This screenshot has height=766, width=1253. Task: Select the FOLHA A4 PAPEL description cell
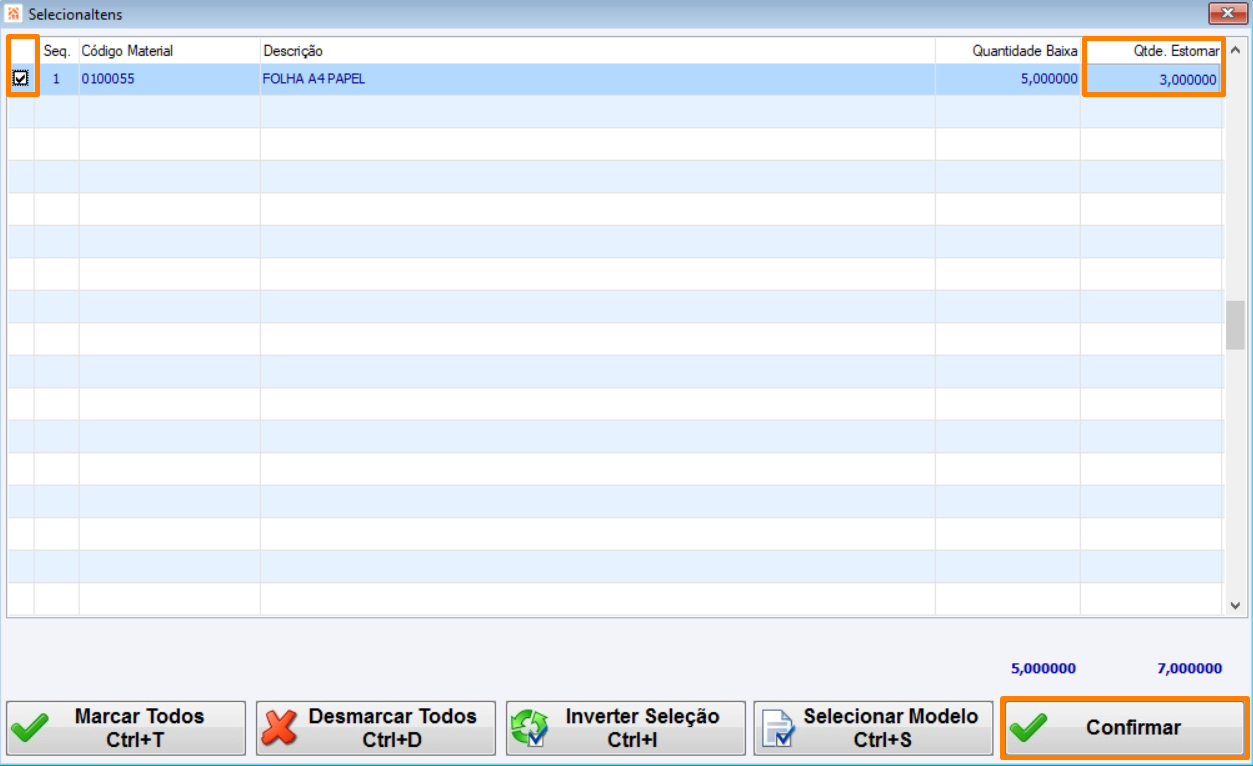point(598,79)
